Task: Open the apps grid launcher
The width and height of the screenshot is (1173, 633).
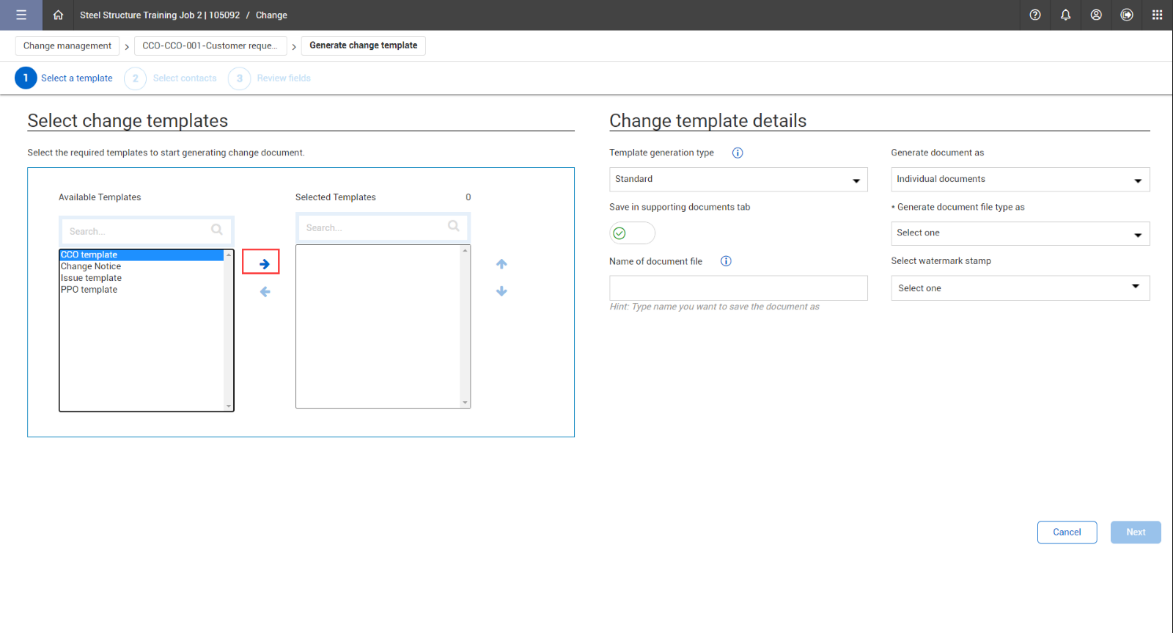Action: point(1158,15)
